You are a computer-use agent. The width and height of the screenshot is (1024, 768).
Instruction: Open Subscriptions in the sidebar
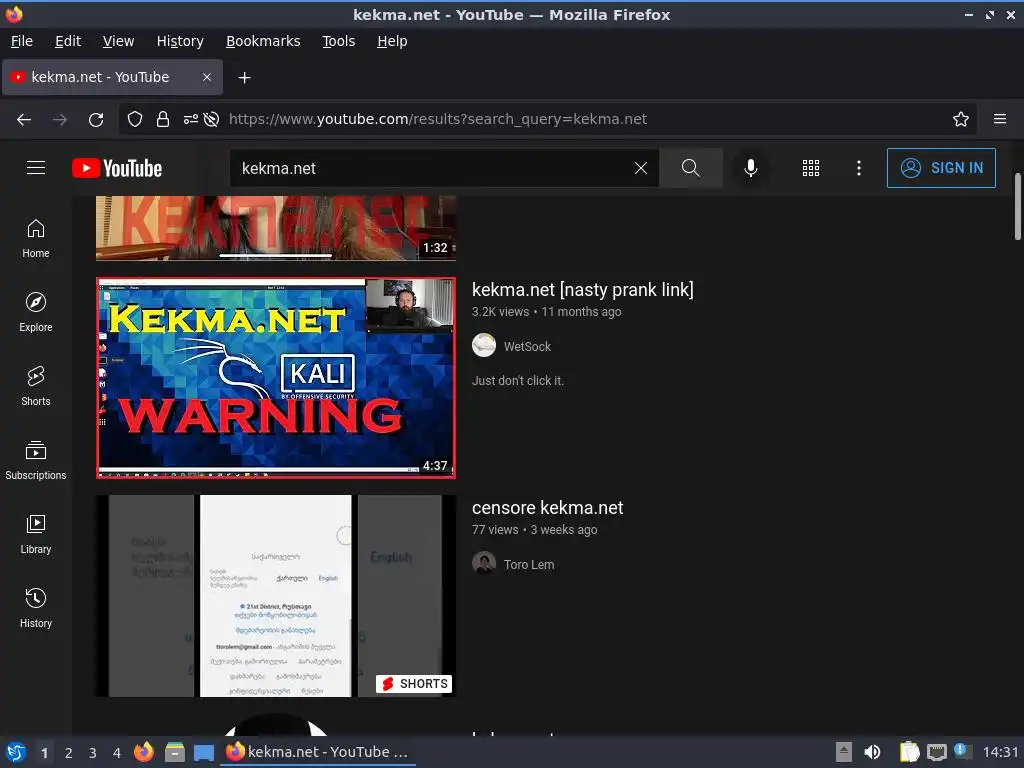(x=36, y=460)
